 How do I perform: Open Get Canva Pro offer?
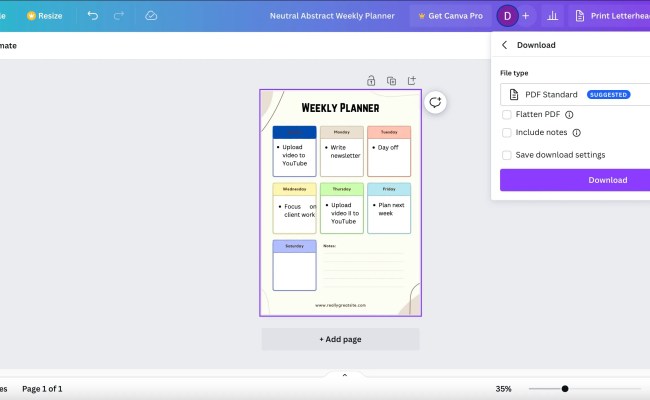[x=451, y=16]
